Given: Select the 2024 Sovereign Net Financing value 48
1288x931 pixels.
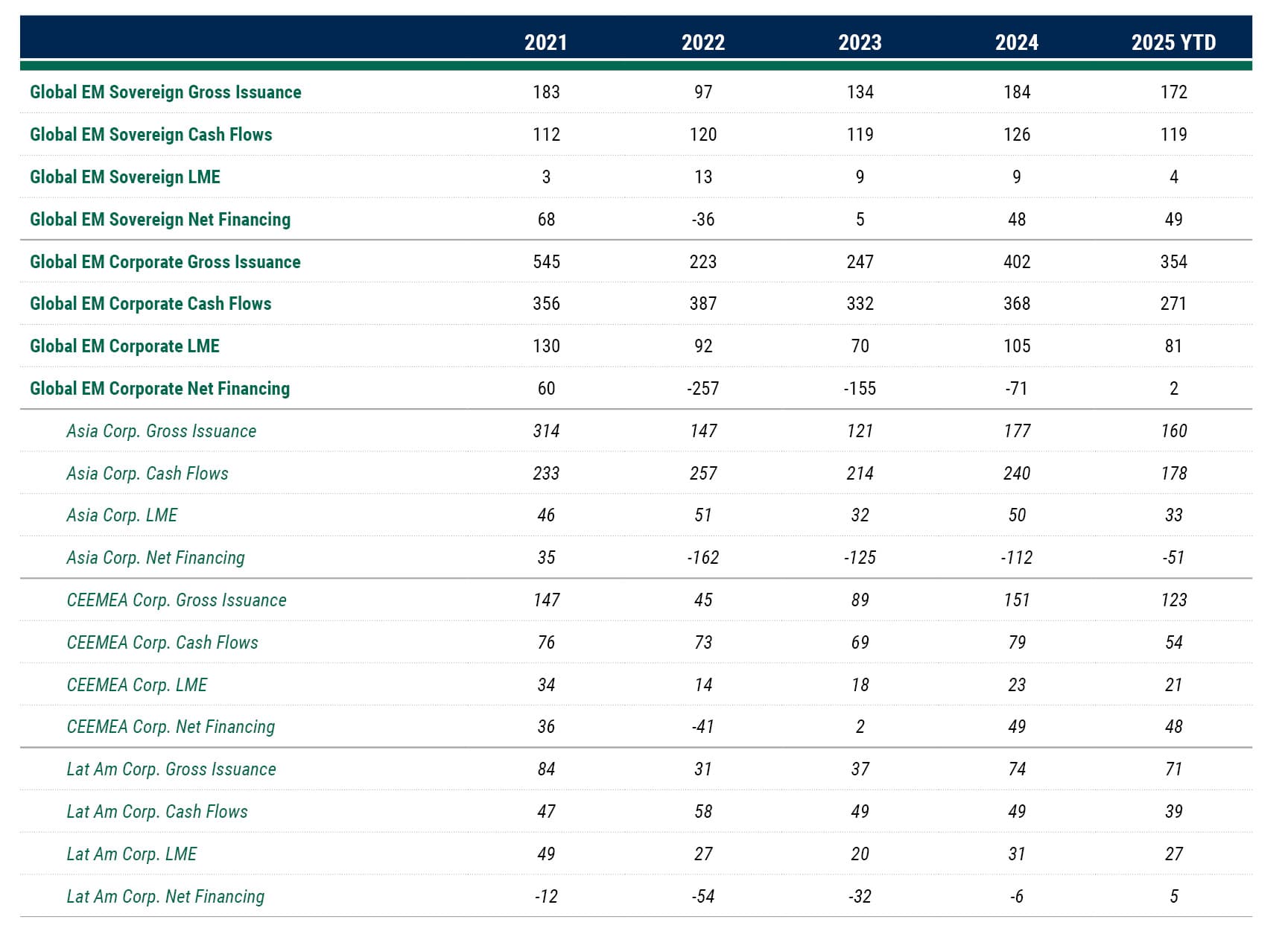Looking at the screenshot, I should point(1017,220).
